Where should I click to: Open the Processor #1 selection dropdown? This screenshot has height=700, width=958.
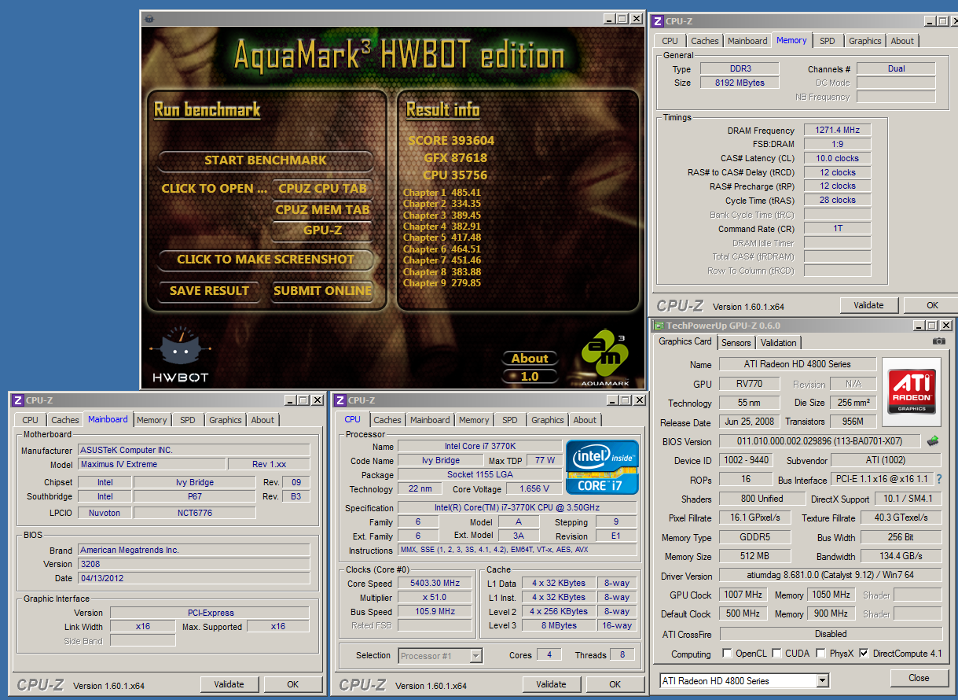476,656
